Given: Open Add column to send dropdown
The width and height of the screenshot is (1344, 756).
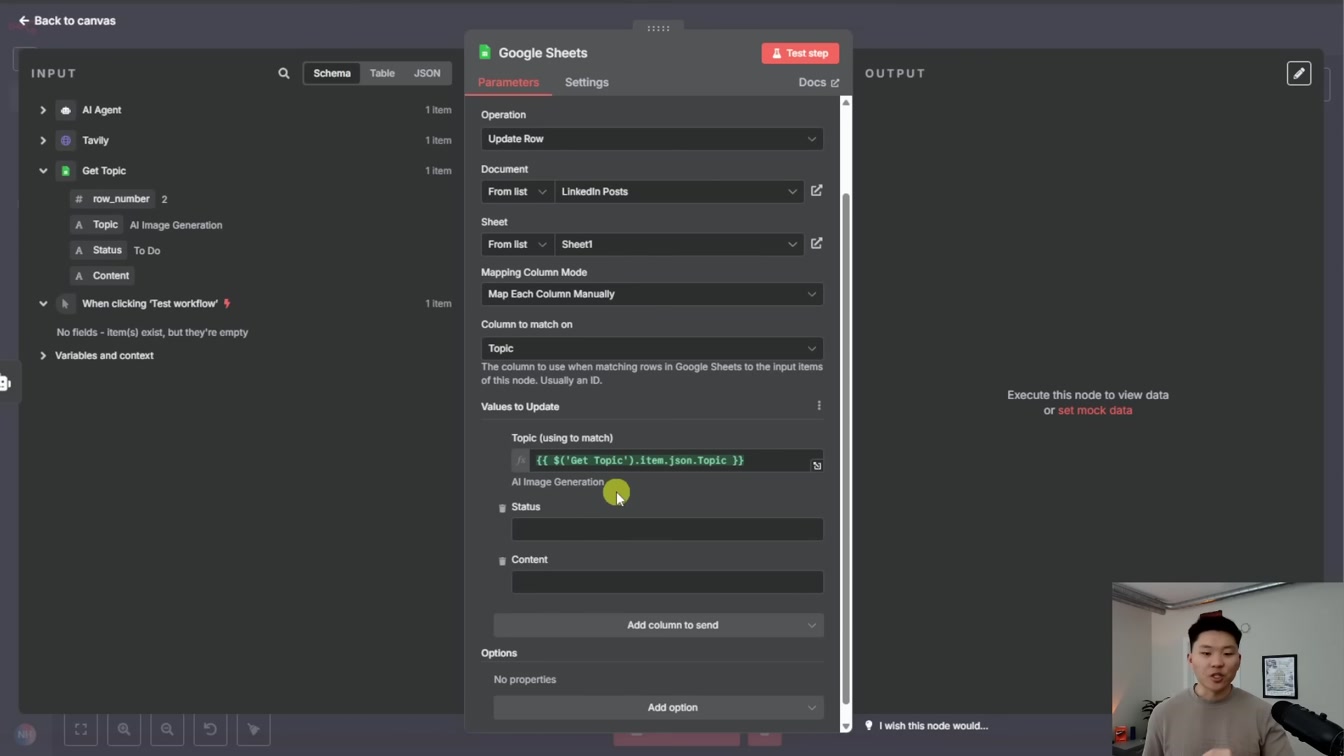Looking at the screenshot, I should pos(658,625).
